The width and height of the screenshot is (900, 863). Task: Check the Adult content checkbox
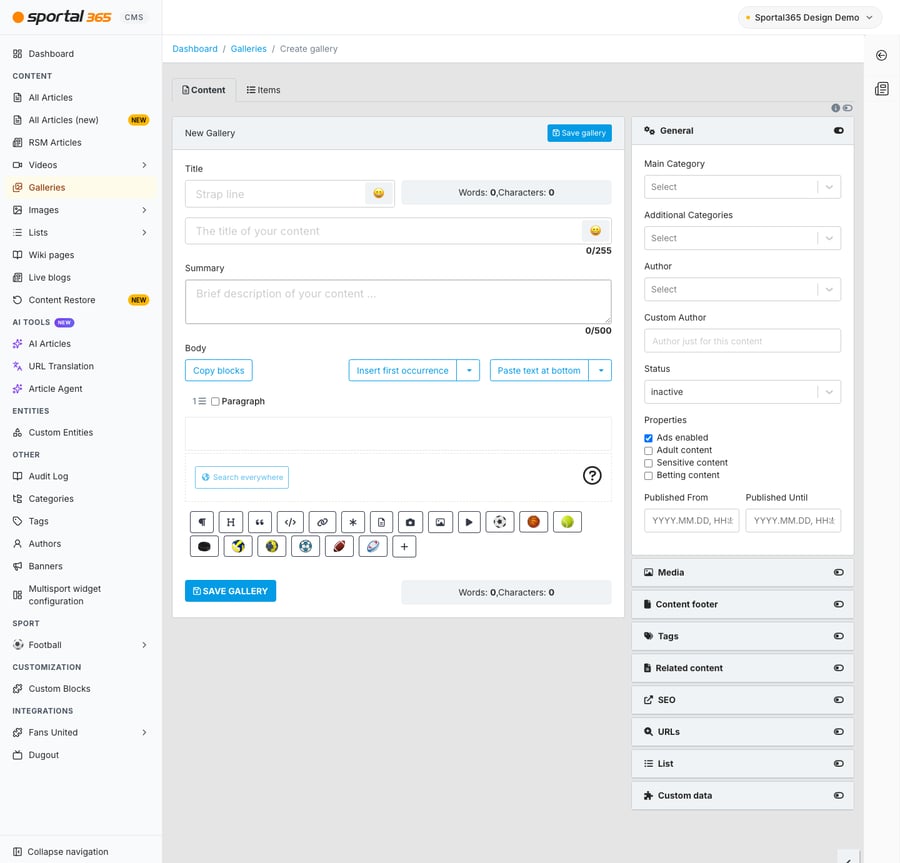(x=649, y=450)
